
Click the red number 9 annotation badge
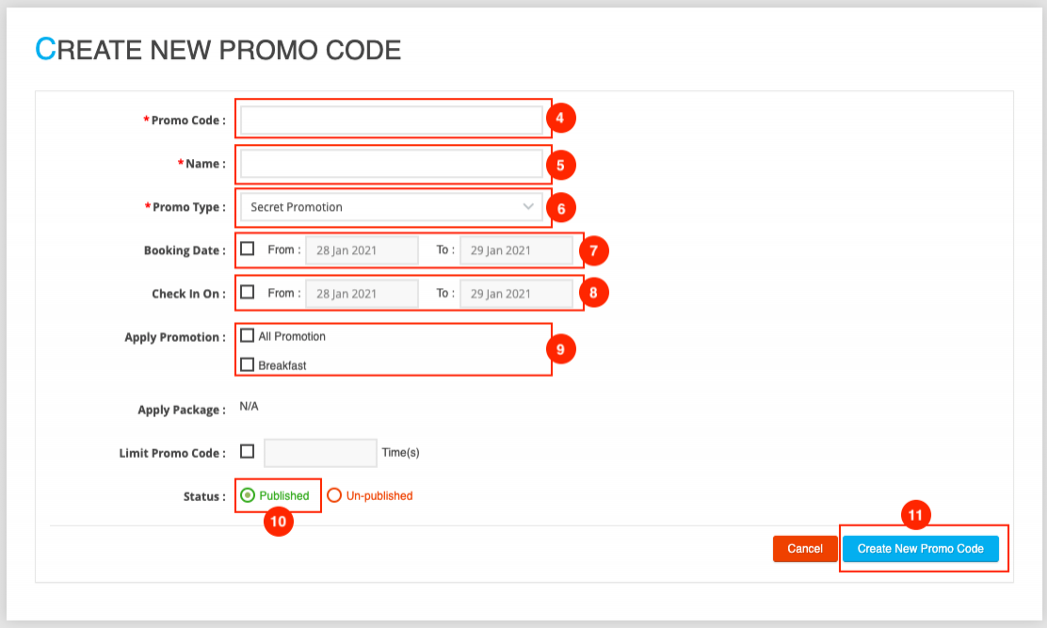click(561, 349)
